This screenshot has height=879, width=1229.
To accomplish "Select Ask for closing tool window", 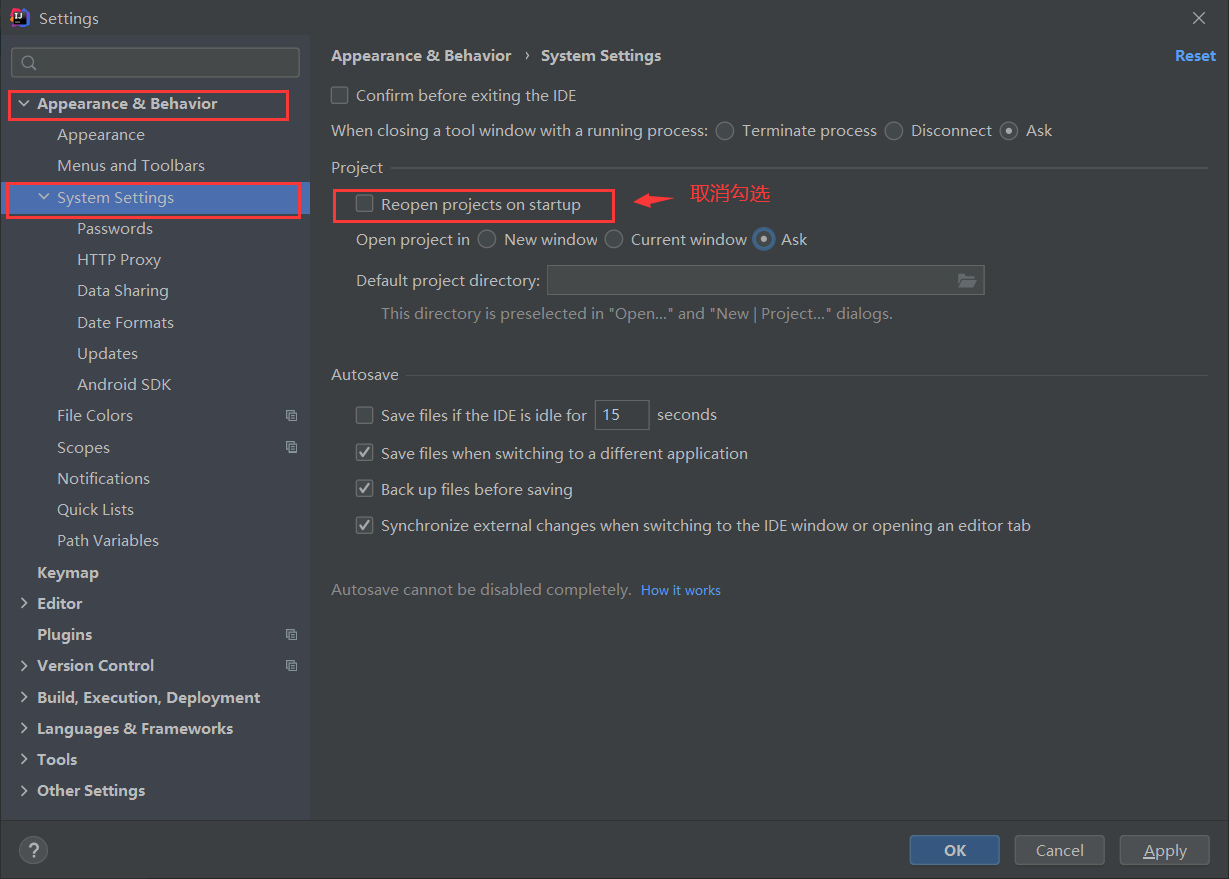I will tap(1009, 131).
